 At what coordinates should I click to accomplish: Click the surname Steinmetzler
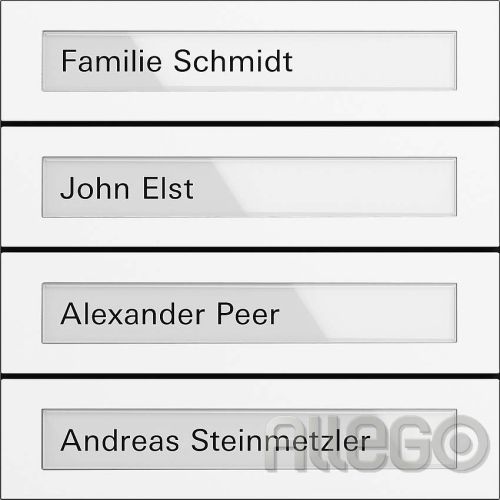click(281, 440)
